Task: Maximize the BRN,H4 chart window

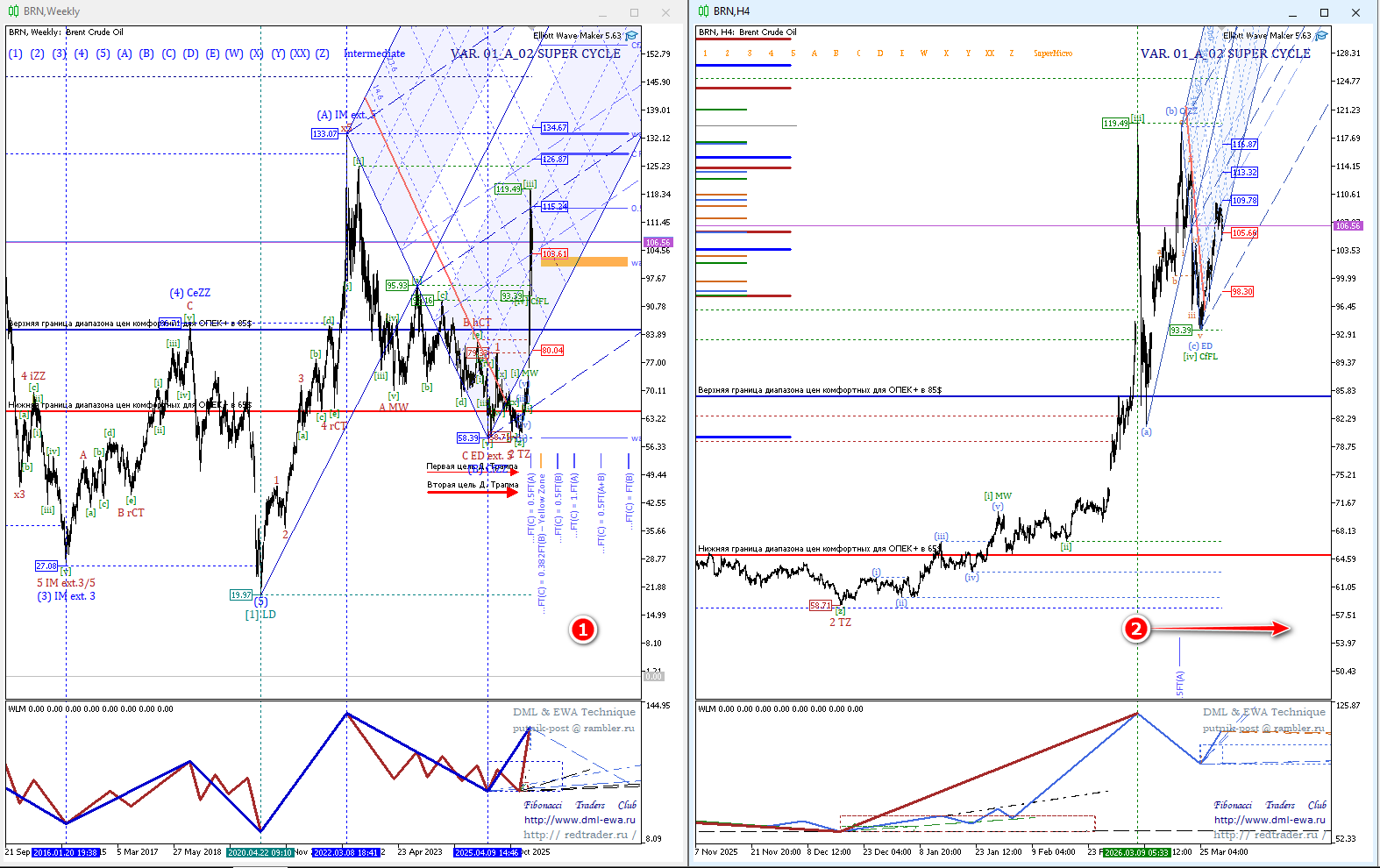Action: click(x=1324, y=12)
